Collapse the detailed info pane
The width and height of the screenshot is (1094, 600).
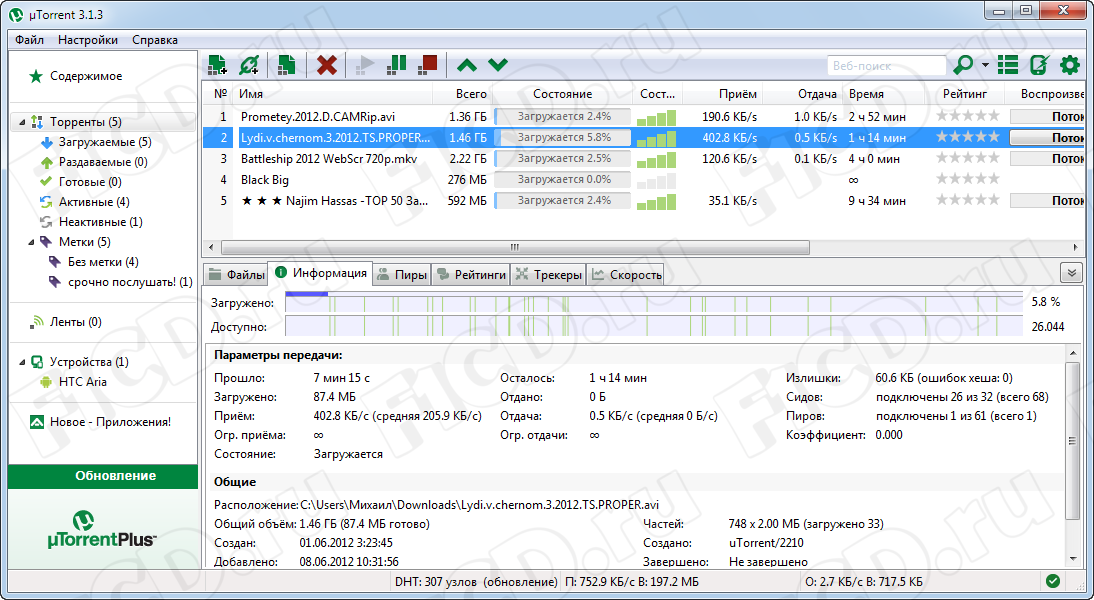point(1071,273)
